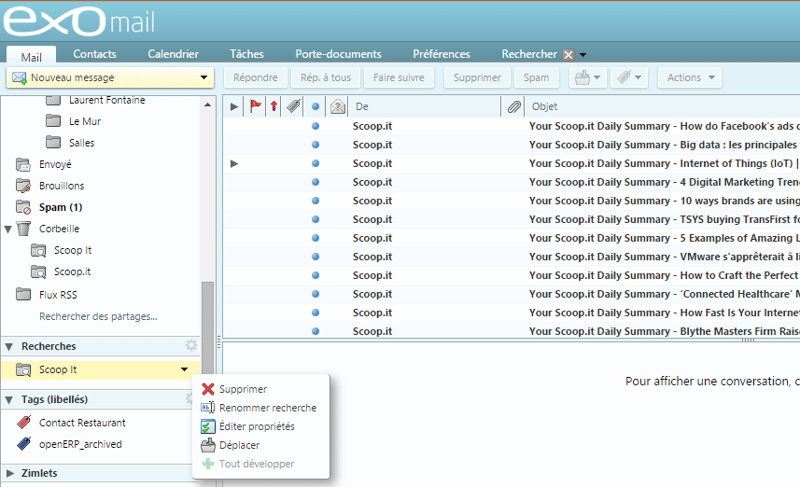800x487 pixels.
Task: Click the folder pane scroll up arrow
Action: (207, 105)
